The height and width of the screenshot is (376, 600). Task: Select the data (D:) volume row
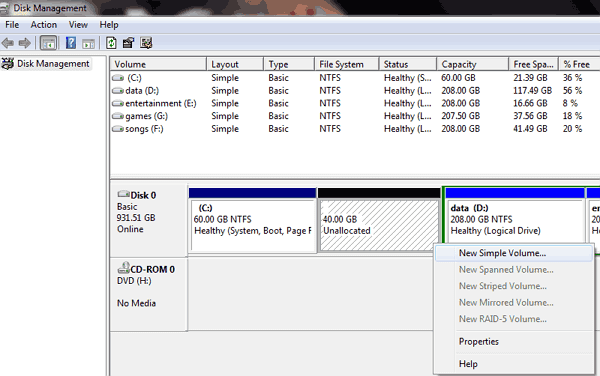pyautogui.click(x=355, y=91)
